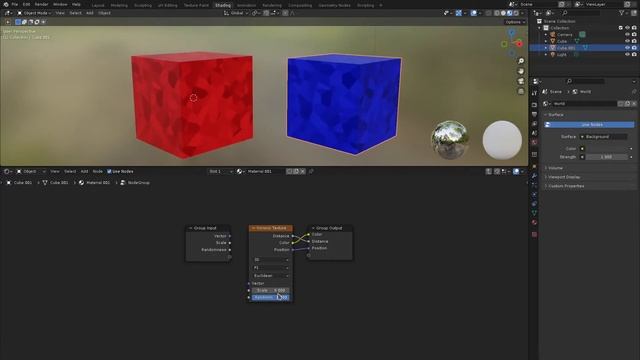Open the Surface Background shader dropdown
This screenshot has height=360, width=640.
(603, 137)
